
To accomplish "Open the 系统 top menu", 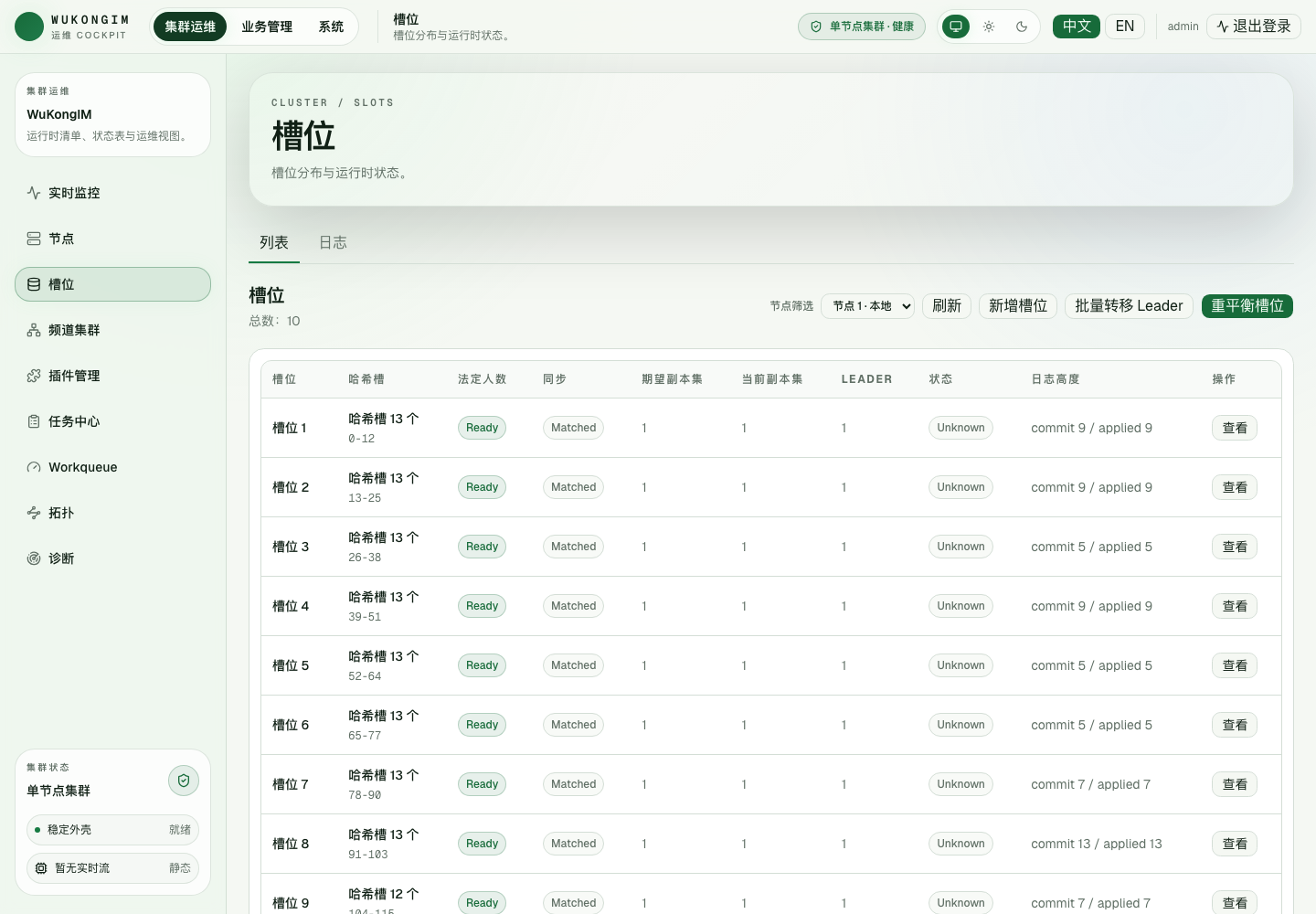I will [x=331, y=27].
